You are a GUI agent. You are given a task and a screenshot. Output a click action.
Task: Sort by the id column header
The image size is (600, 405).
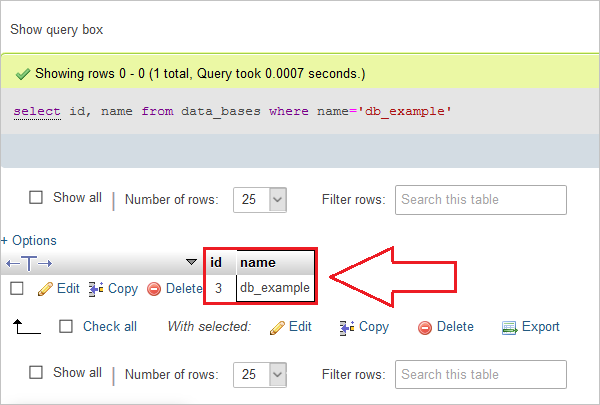[216, 262]
